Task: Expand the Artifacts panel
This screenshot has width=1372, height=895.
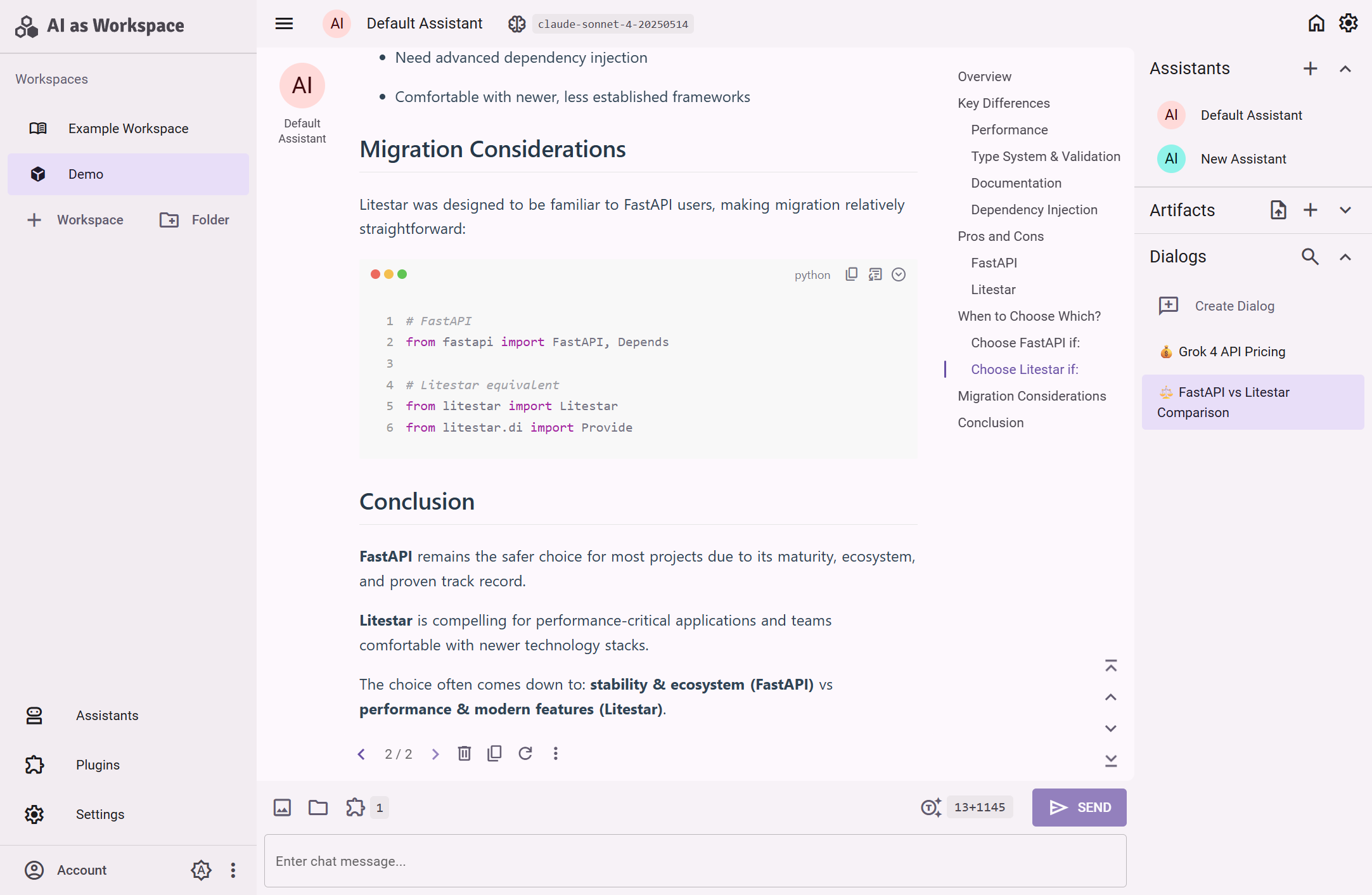Action: coord(1345,210)
